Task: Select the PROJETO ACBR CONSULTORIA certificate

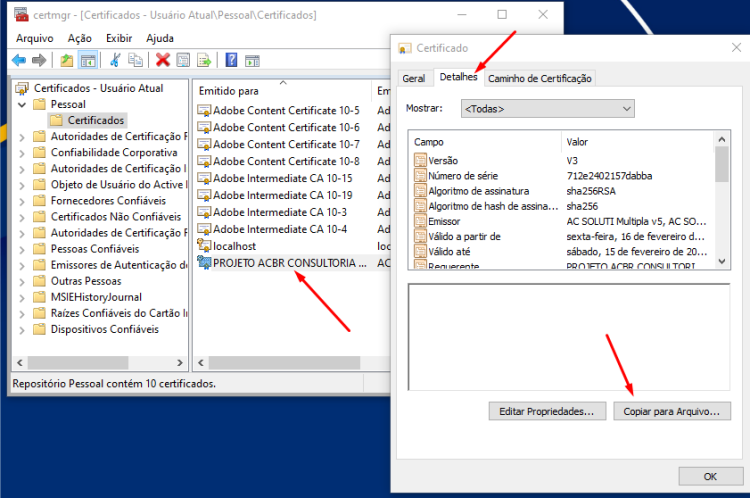Action: click(x=289, y=263)
